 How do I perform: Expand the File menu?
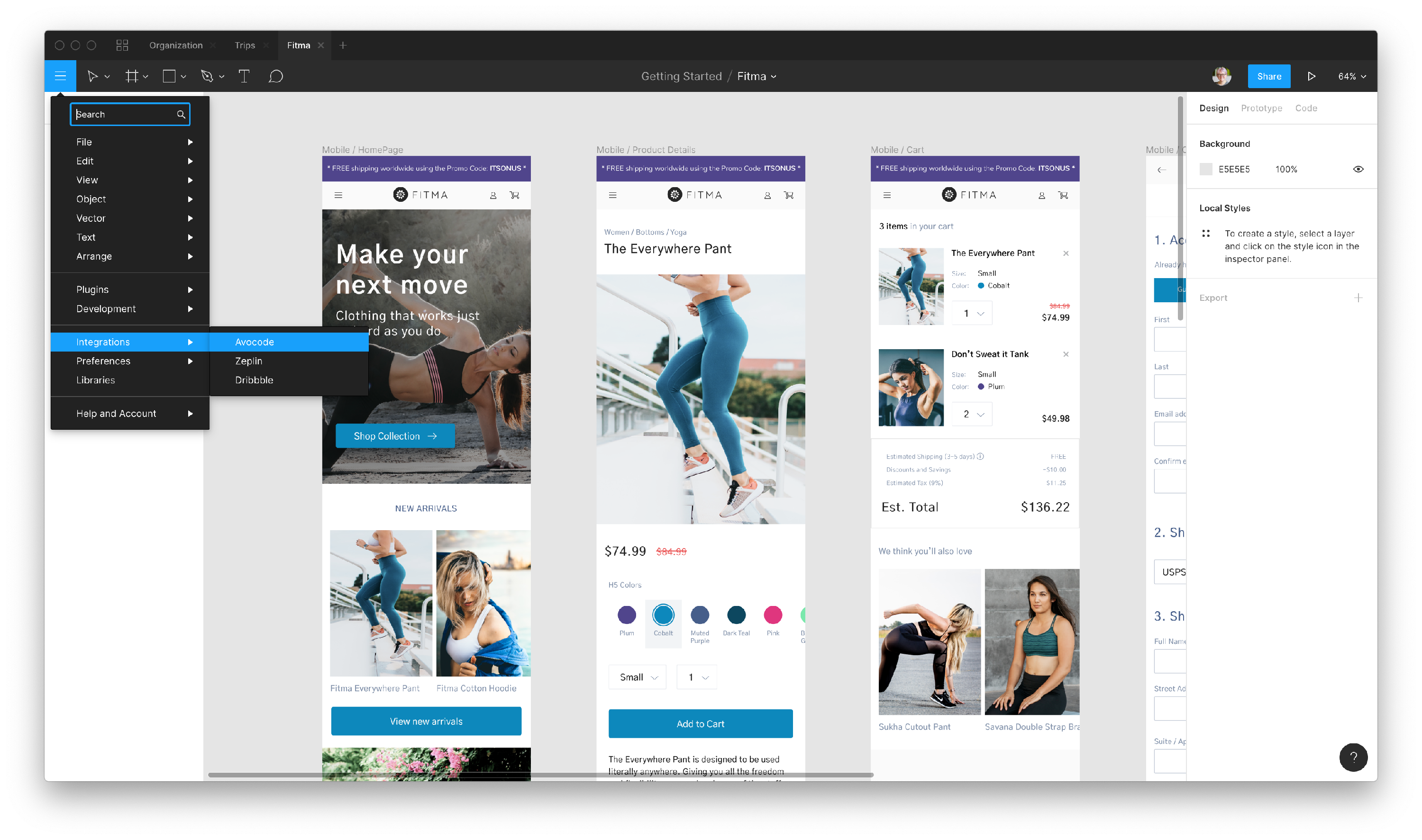(130, 142)
